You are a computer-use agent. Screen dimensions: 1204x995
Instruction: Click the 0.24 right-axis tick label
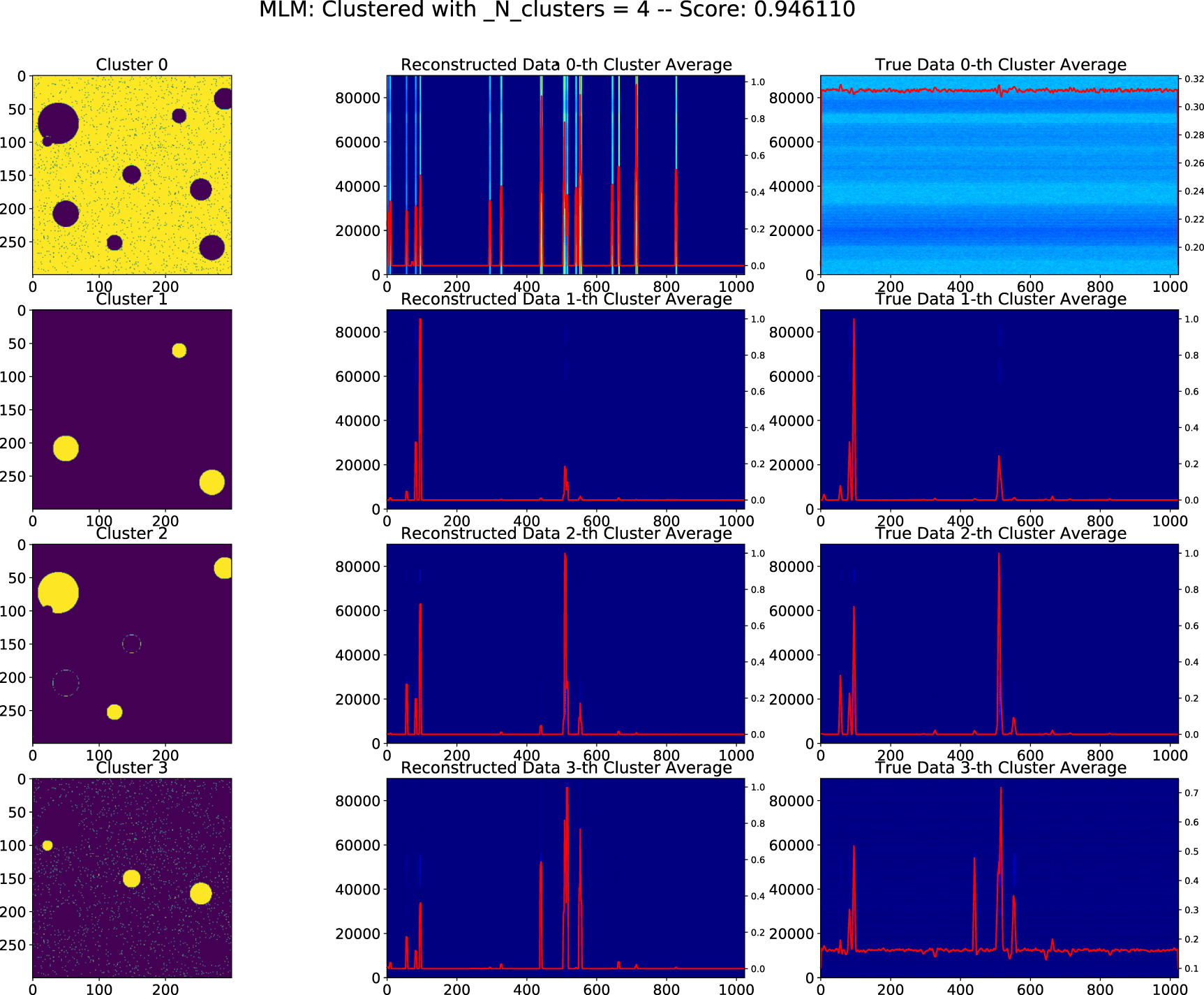[x=1194, y=191]
